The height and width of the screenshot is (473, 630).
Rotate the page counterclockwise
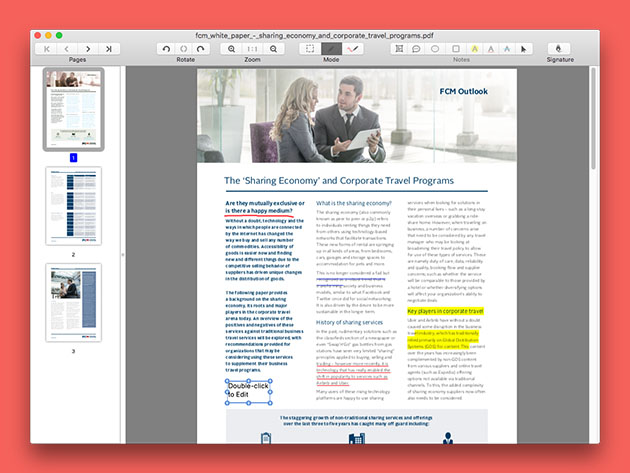pyautogui.click(x=166, y=48)
